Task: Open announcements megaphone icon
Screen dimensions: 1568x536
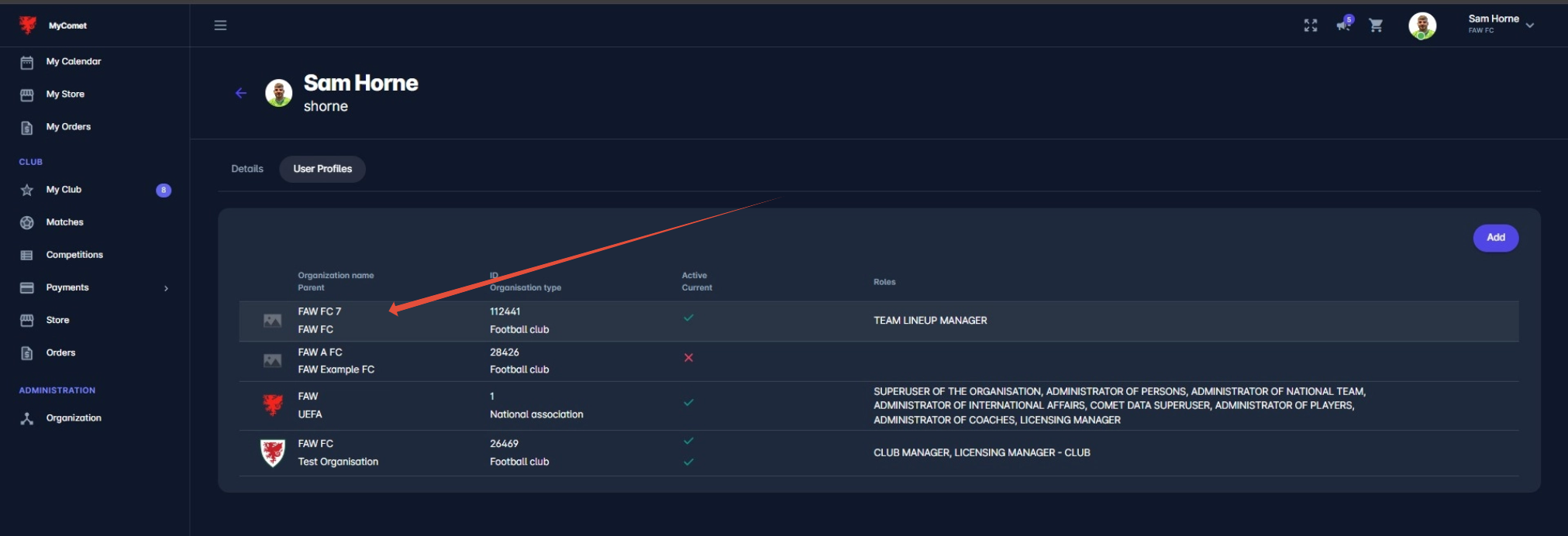Action: (x=1344, y=24)
